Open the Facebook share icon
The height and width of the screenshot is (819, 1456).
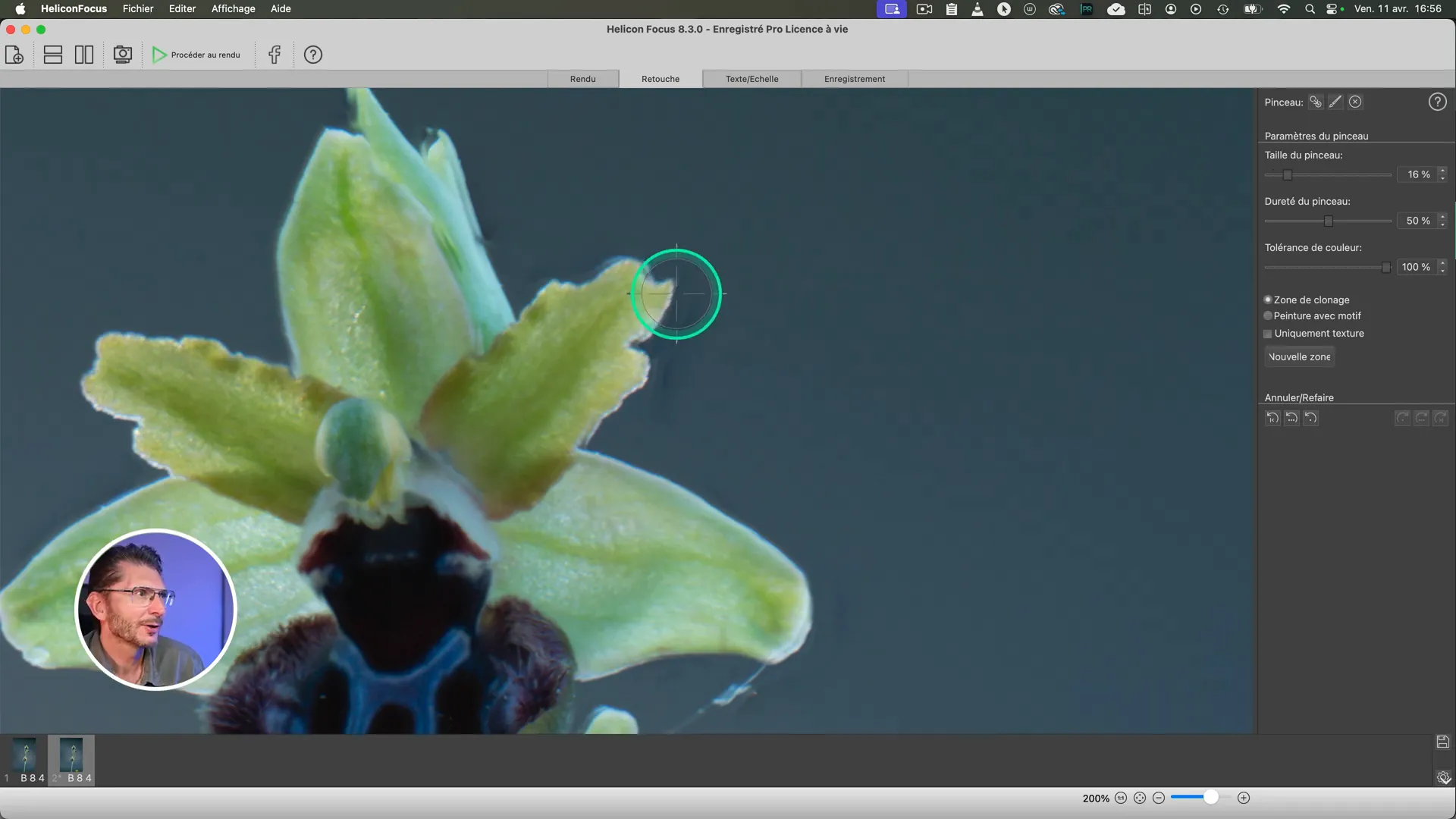coord(275,55)
